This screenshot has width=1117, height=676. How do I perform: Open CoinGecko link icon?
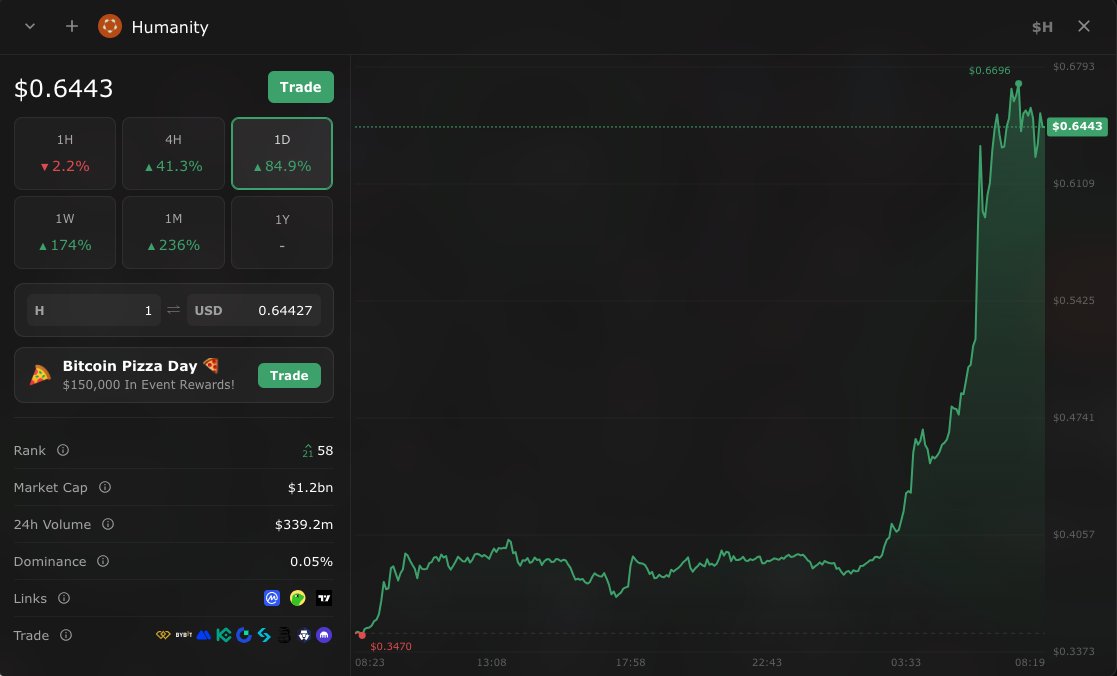(298, 598)
